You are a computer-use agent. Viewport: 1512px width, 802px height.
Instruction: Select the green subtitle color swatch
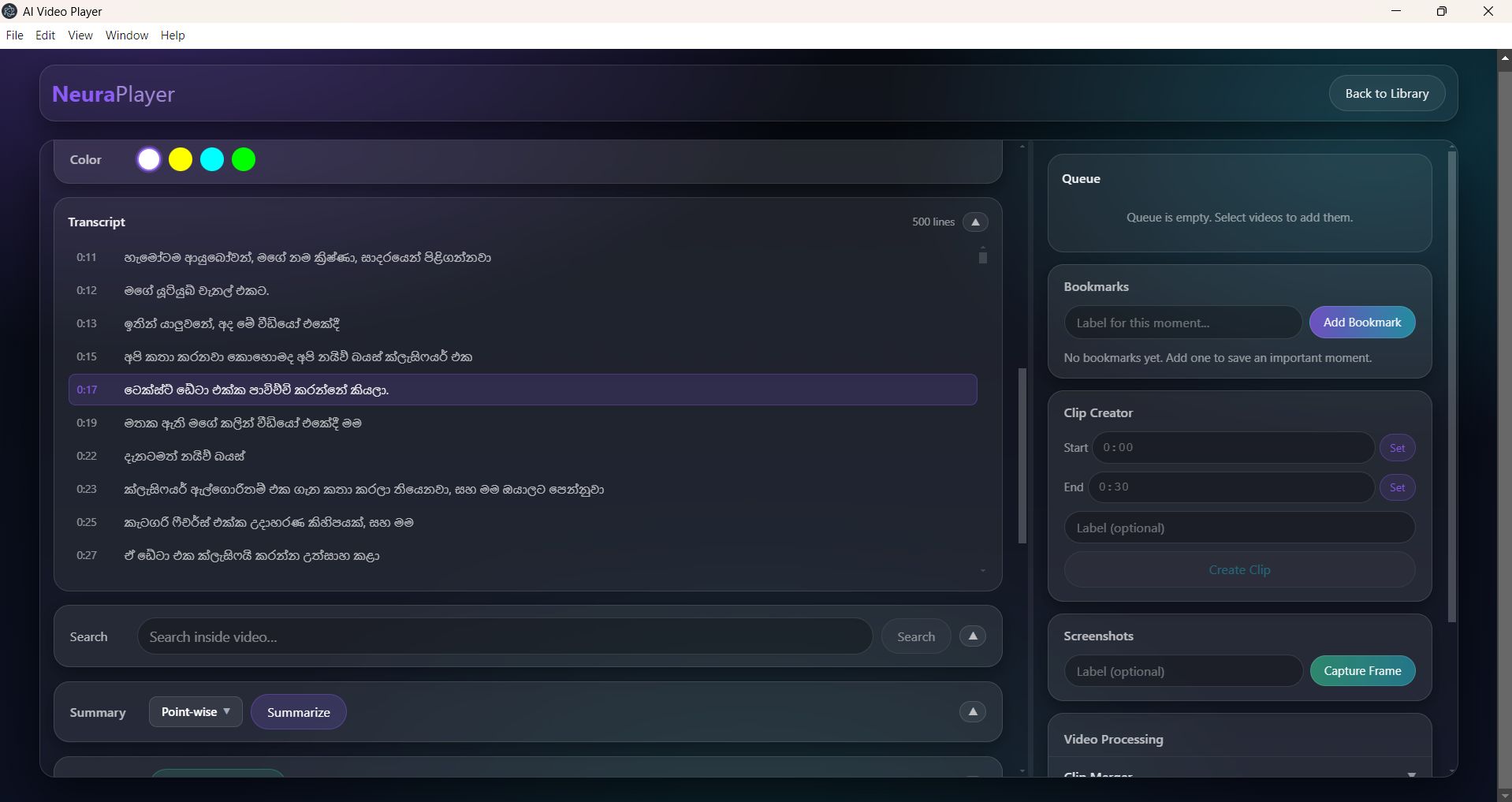click(244, 159)
